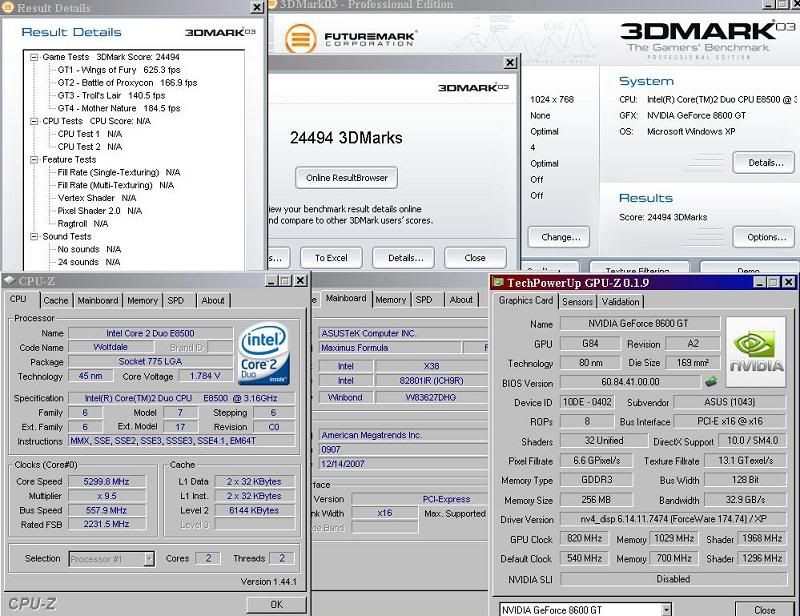Click the System Details button in 3DMark03

(x=765, y=163)
